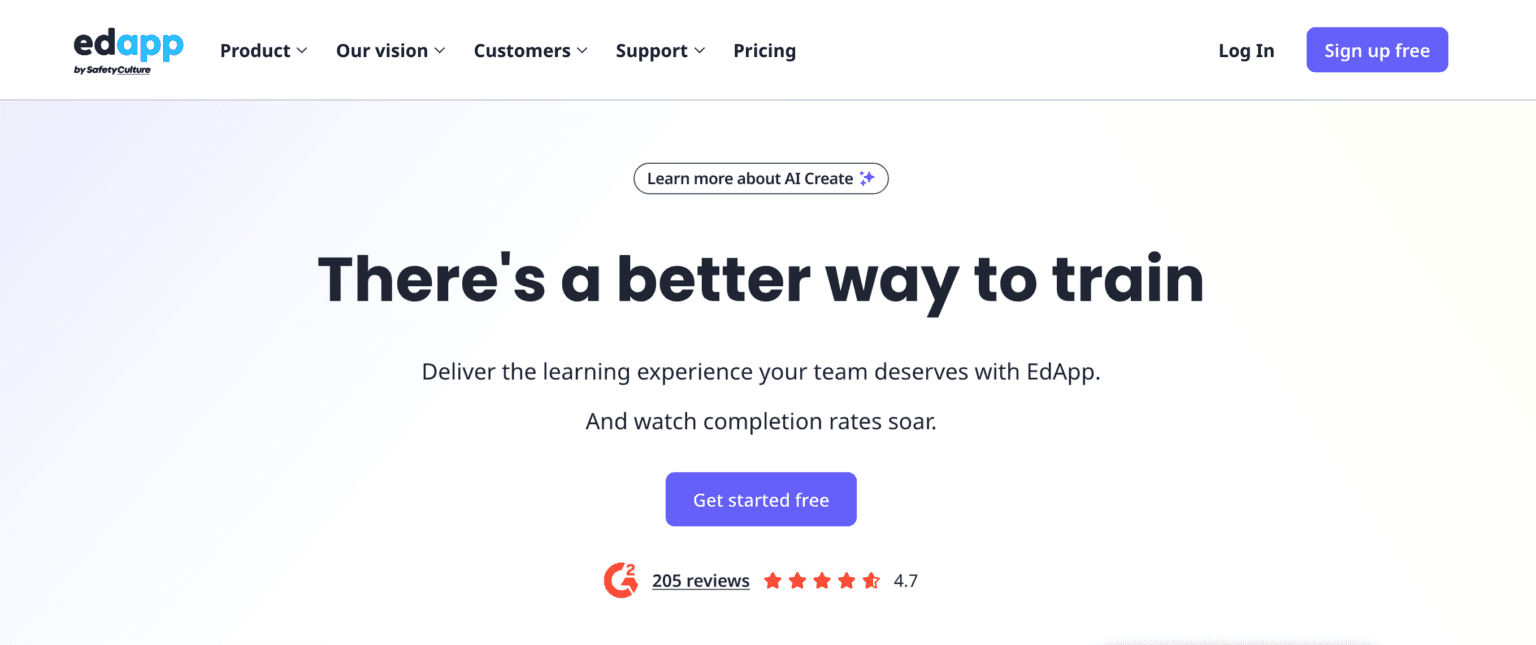This screenshot has width=1536, height=645.
Task: Open the 205 reviews link
Action: click(700, 581)
